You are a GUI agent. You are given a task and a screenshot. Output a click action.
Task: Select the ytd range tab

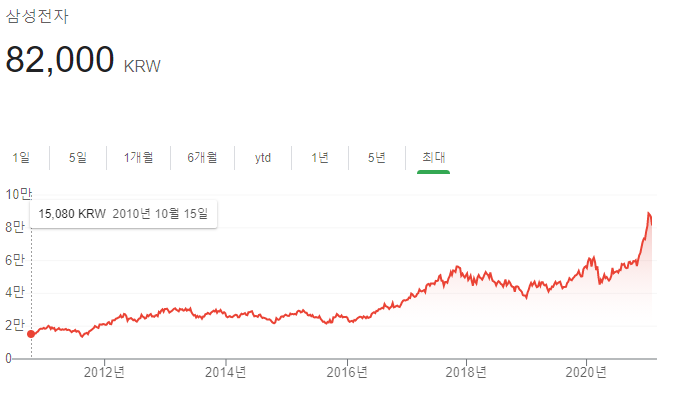263,158
